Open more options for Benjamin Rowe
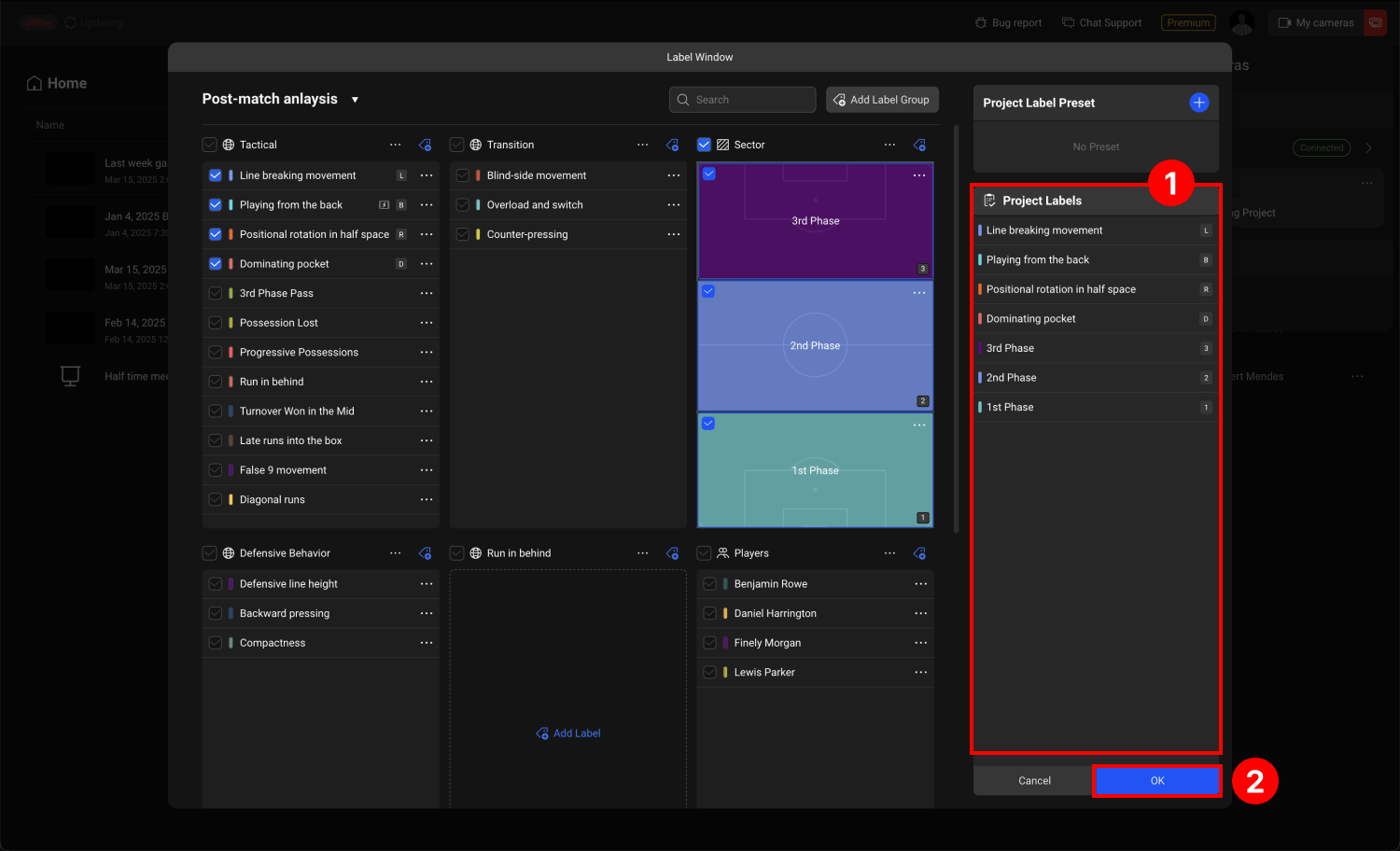 pyautogui.click(x=921, y=584)
